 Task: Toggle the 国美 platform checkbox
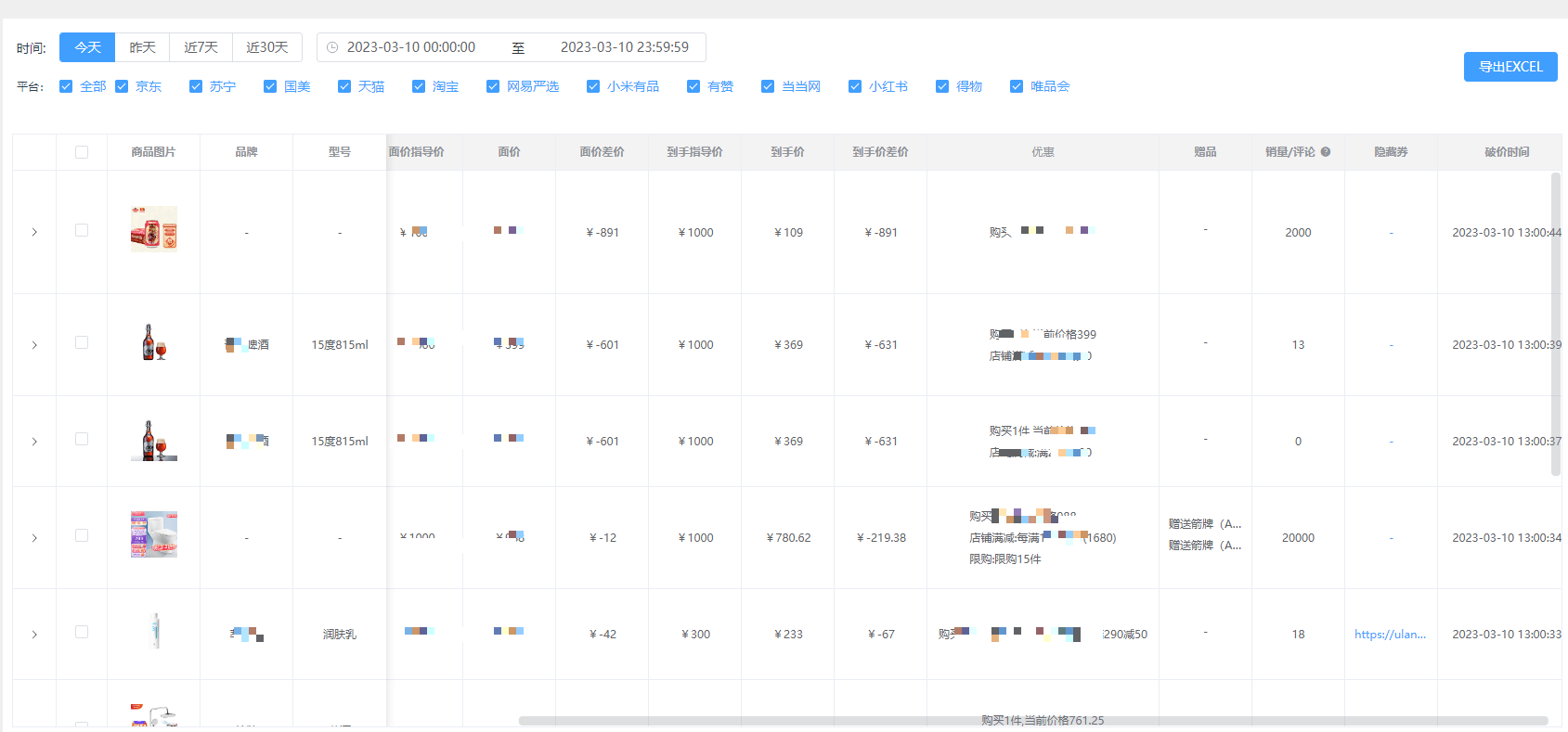click(x=270, y=86)
